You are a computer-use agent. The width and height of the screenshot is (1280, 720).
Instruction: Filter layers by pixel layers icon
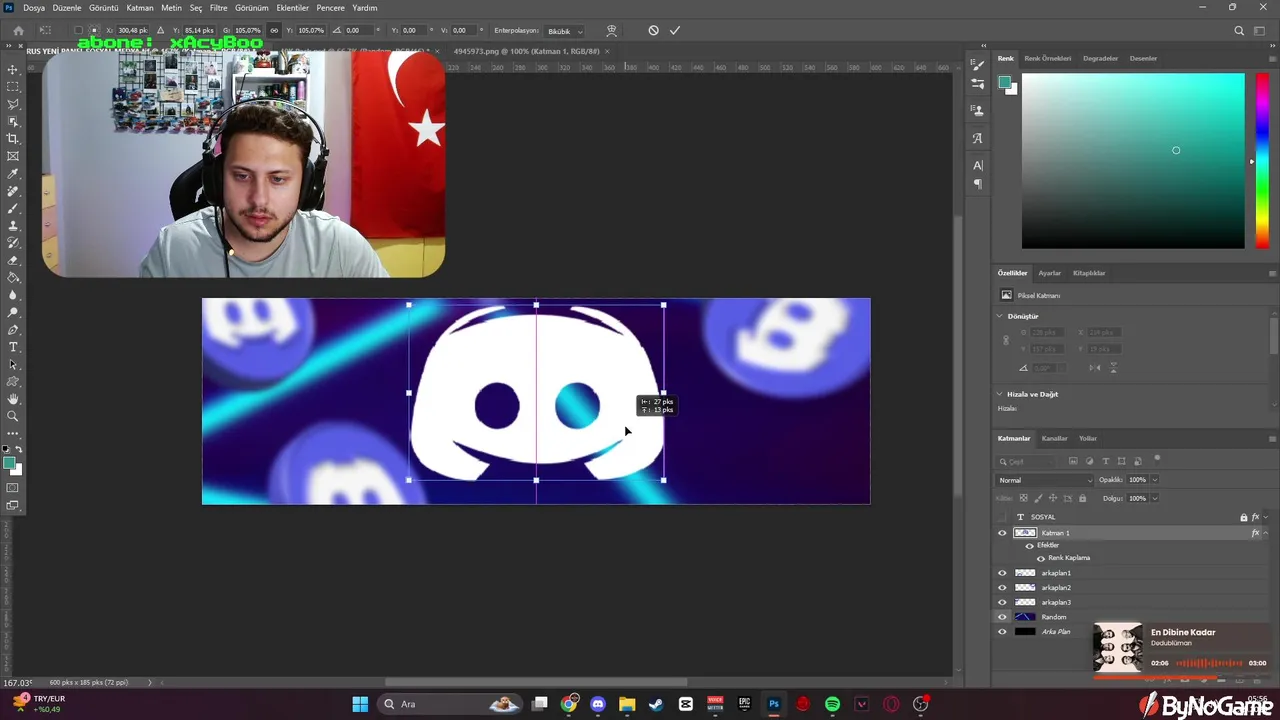coord(1073,461)
